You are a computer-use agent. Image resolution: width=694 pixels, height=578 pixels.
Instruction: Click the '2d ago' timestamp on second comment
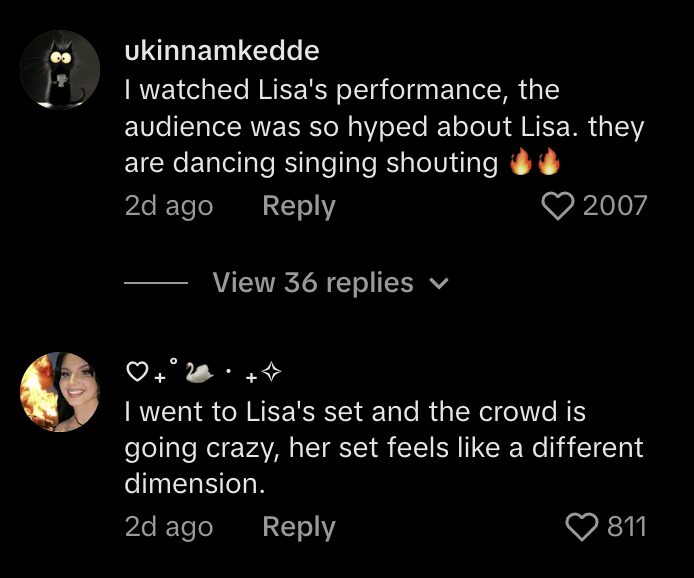pos(168,526)
